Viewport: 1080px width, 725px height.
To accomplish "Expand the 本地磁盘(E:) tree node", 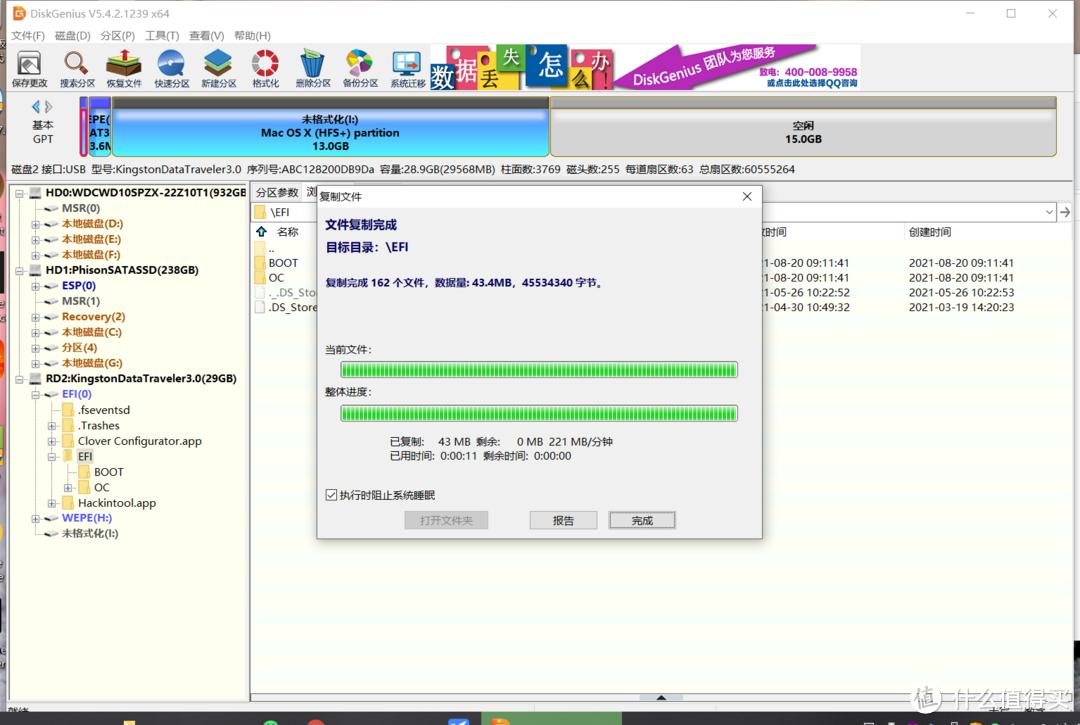I will pyautogui.click(x=35, y=240).
